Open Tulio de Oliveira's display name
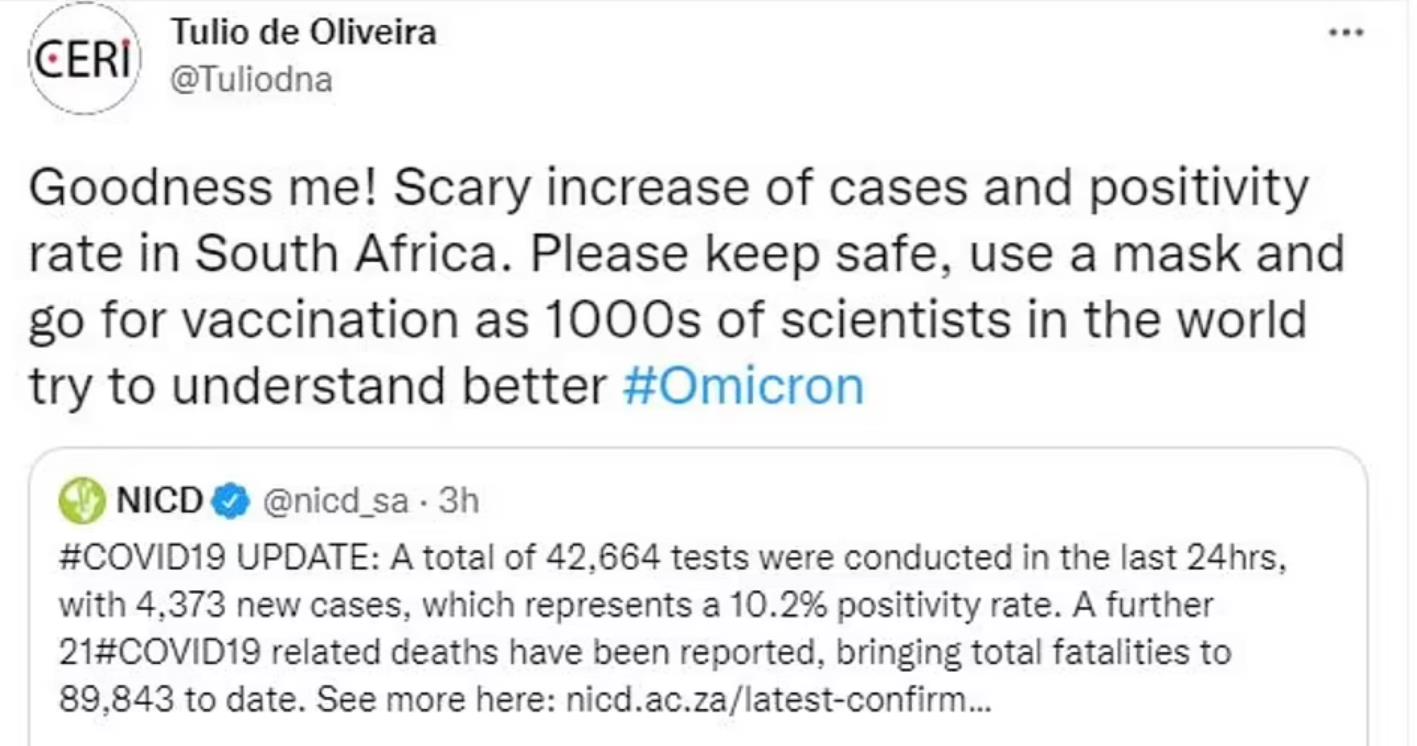 click(304, 32)
